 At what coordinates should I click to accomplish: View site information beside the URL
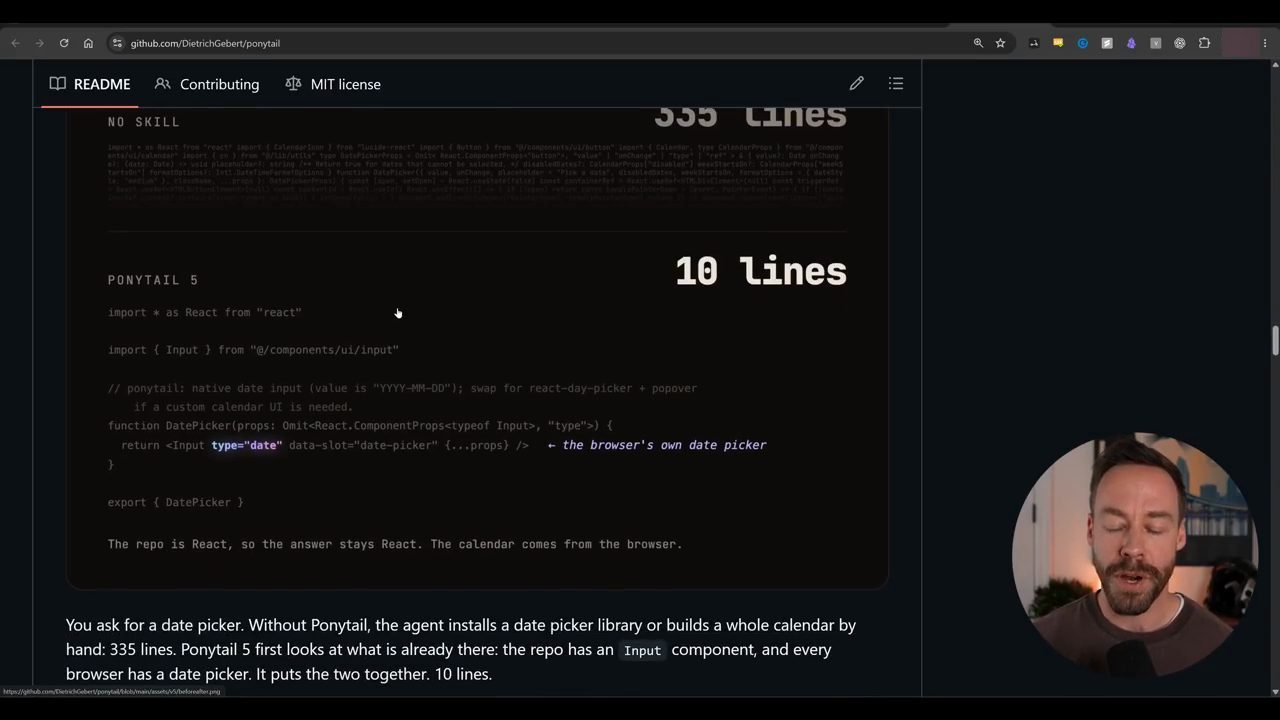117,43
